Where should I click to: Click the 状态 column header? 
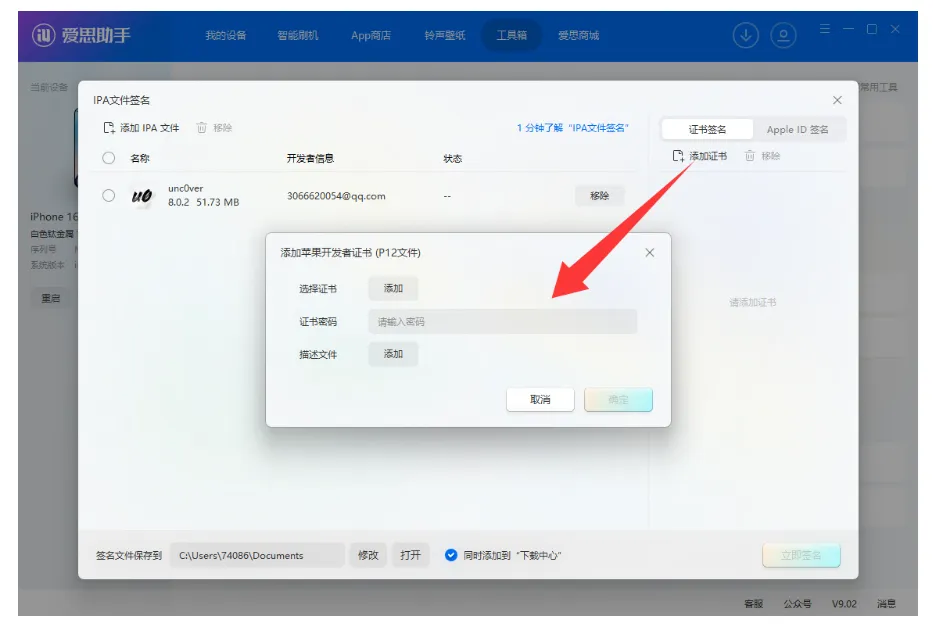click(x=453, y=158)
